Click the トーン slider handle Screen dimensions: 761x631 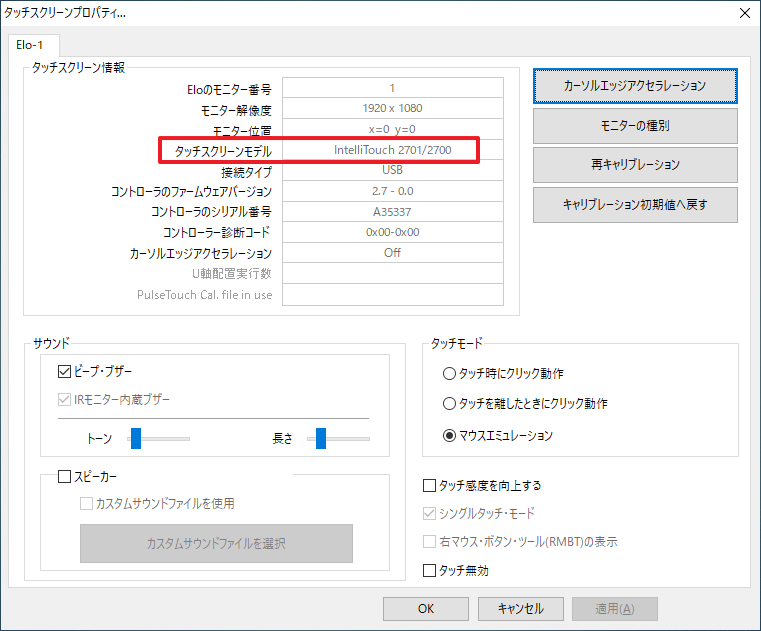tap(135, 438)
